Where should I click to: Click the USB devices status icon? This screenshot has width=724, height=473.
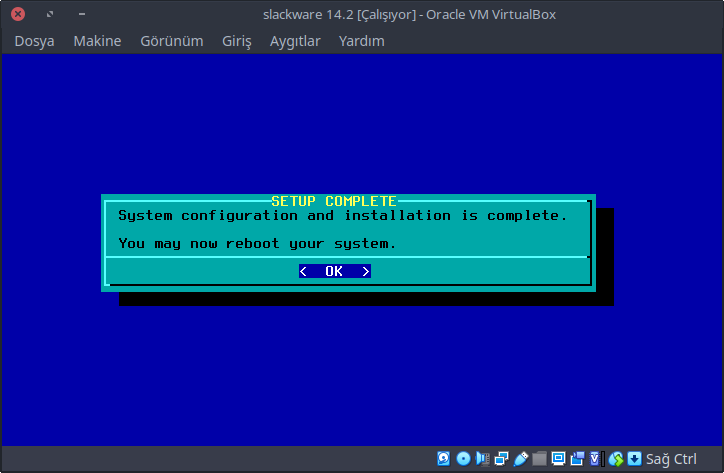(x=520, y=459)
